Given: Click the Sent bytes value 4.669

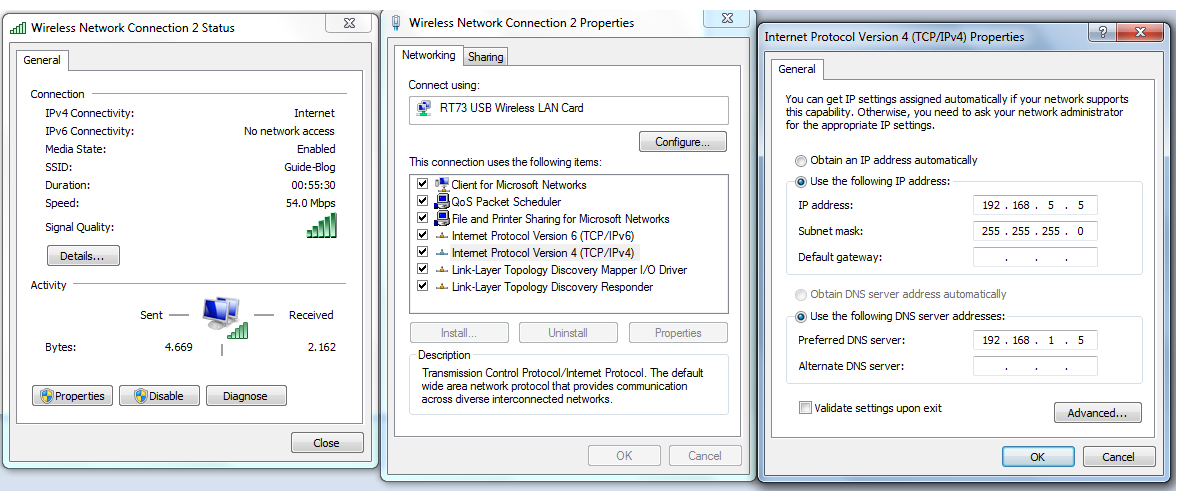Looking at the screenshot, I should [179, 347].
